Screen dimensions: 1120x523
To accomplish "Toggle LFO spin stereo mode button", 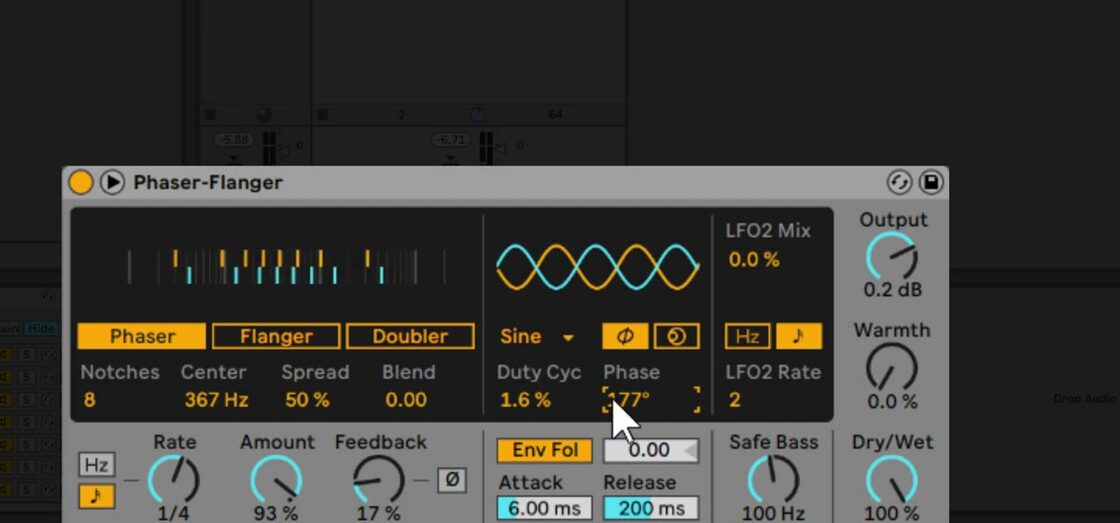I will (x=676, y=337).
